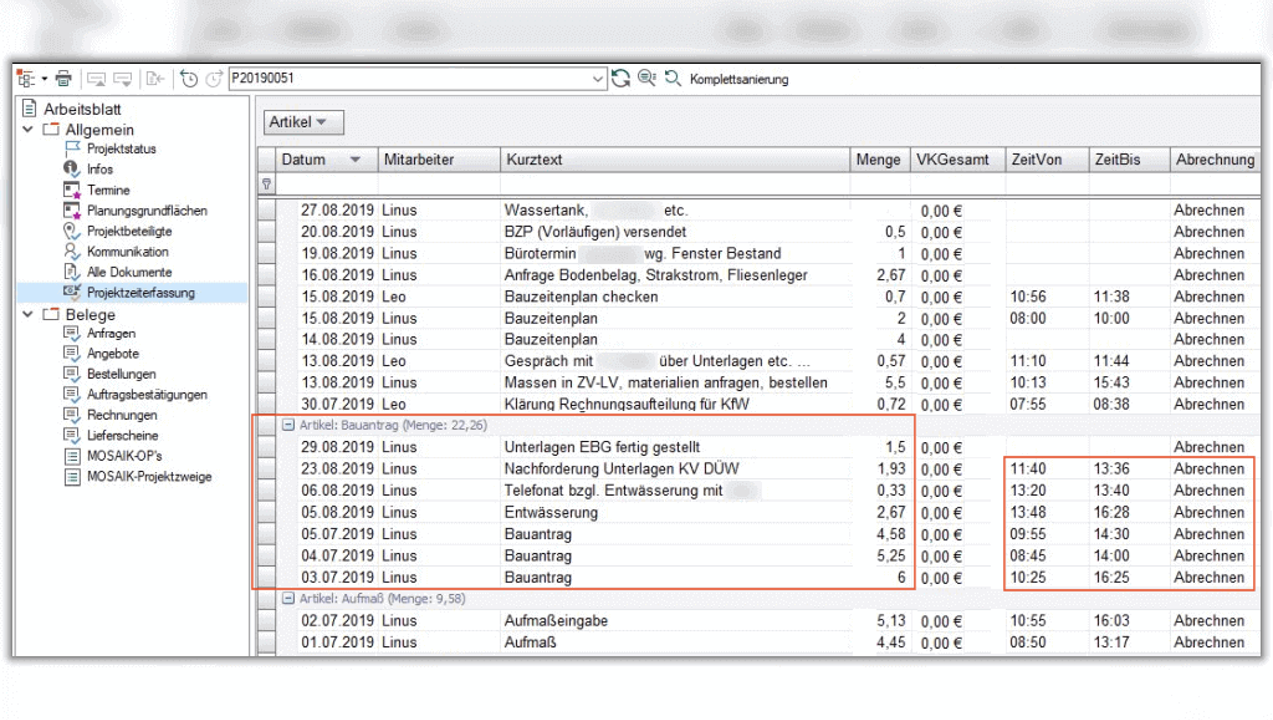Image resolution: width=1273 pixels, height=720 pixels.
Task: Click the tree structure view icon
Action: pyautogui.click(x=27, y=78)
